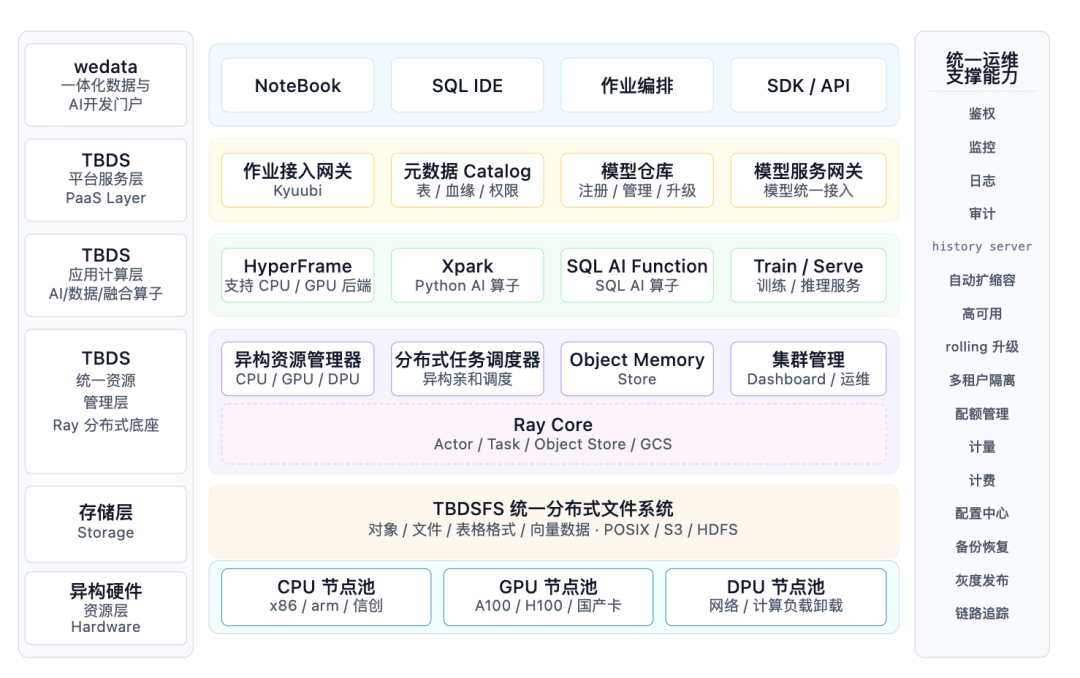Select the Xpark Python AI 算子 box
This screenshot has width=1080, height=678.
[x=467, y=275]
